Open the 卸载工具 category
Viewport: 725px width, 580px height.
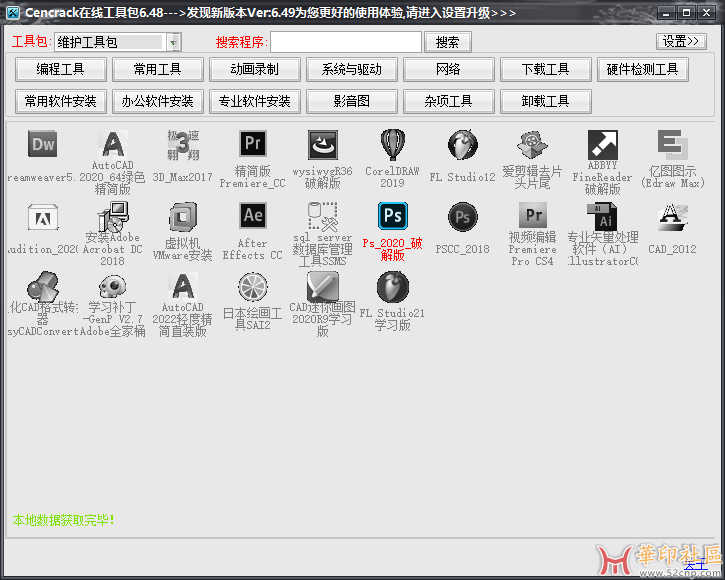click(546, 101)
